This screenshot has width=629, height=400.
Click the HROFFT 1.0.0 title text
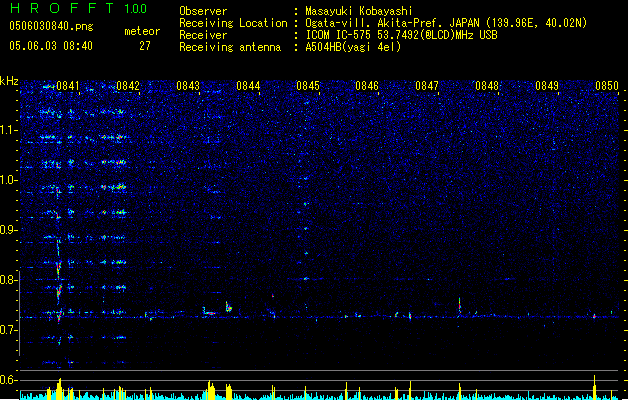pos(79,8)
